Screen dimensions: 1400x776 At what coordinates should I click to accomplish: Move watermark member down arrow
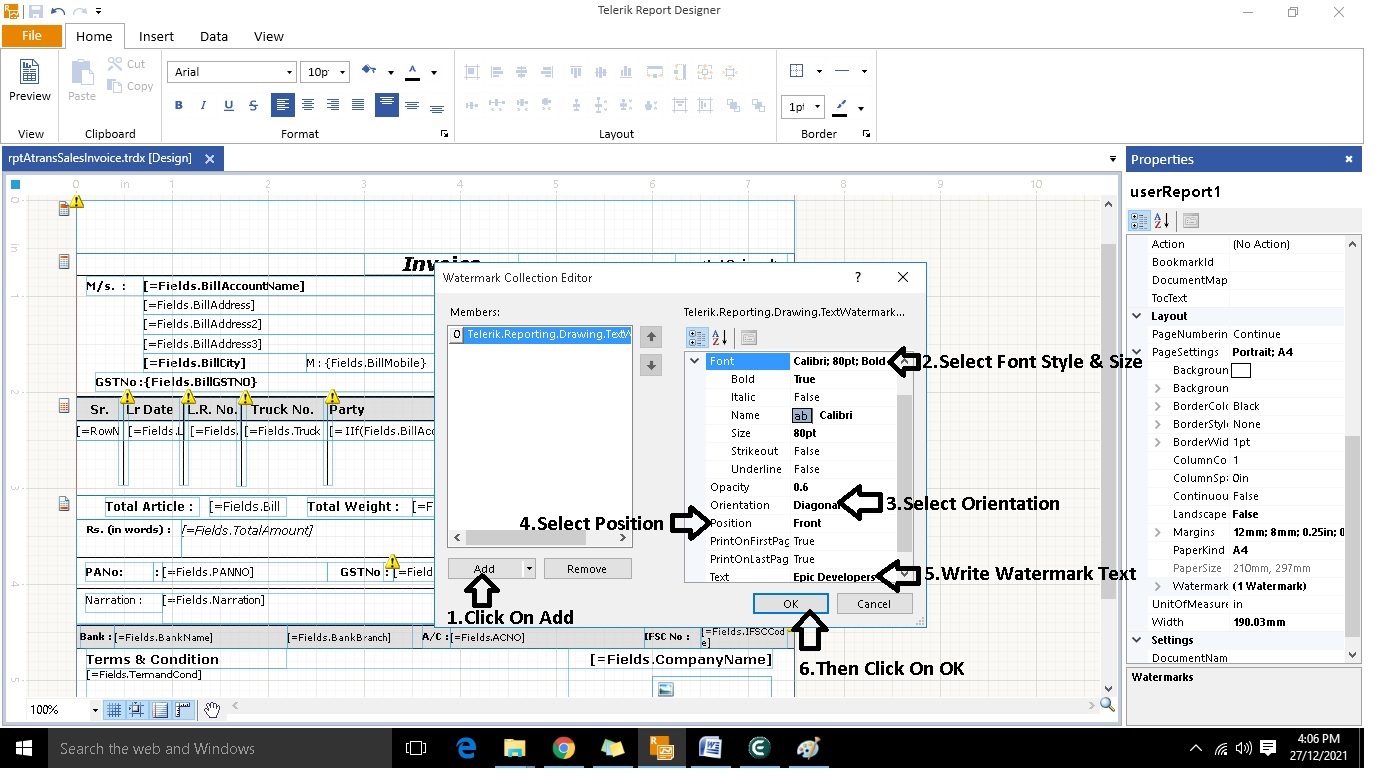point(650,365)
